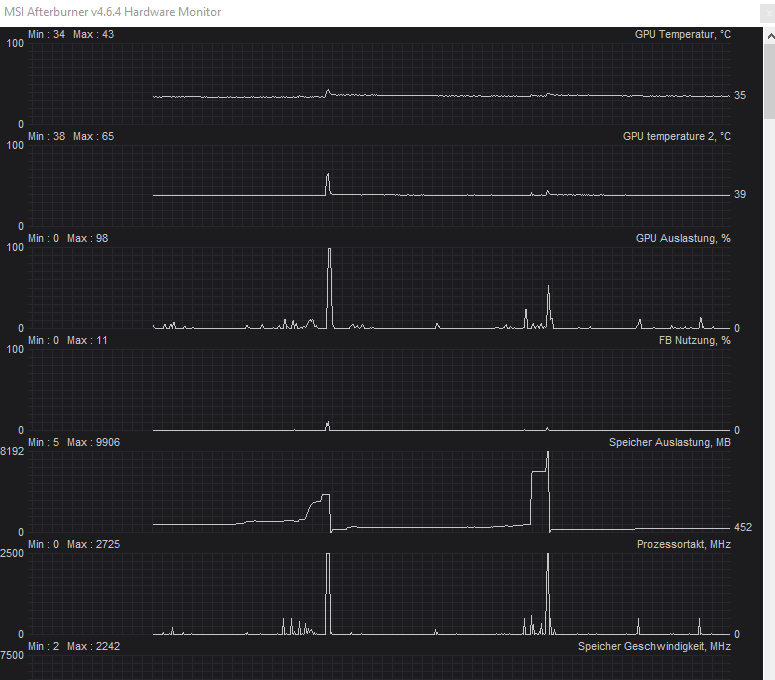This screenshot has width=775, height=680.
Task: Click the Speicher Auslastung, MB label
Action: [x=670, y=442]
